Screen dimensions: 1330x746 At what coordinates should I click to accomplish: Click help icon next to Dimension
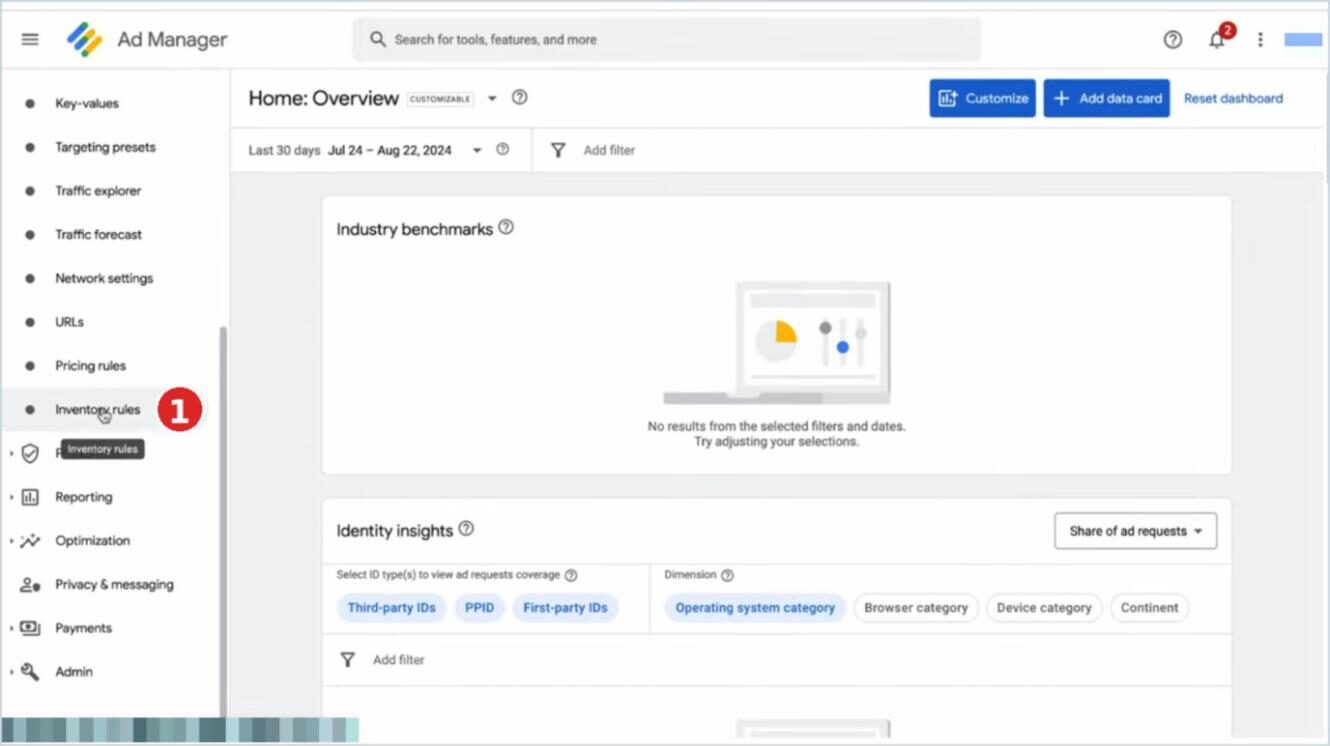(727, 576)
